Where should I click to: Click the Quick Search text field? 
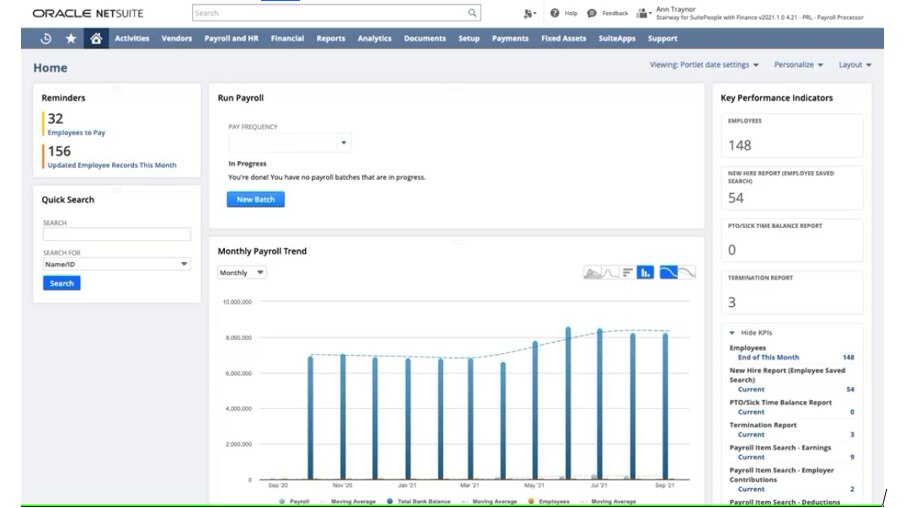tap(116, 235)
